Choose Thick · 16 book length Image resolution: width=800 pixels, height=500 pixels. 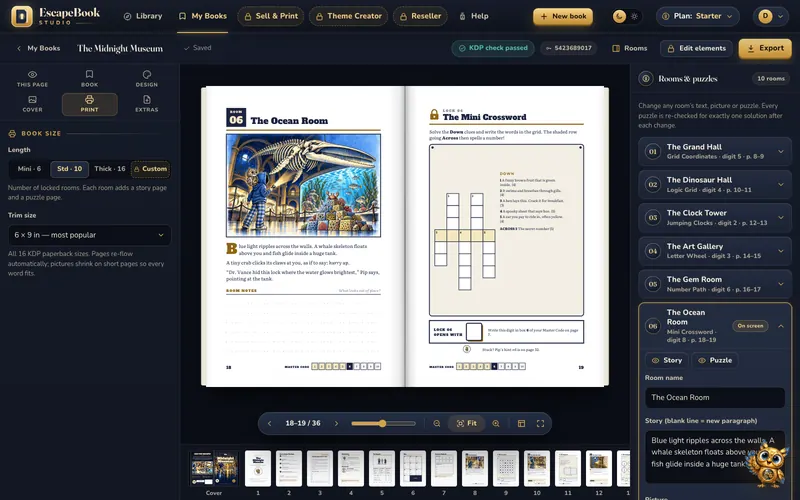[110, 169]
